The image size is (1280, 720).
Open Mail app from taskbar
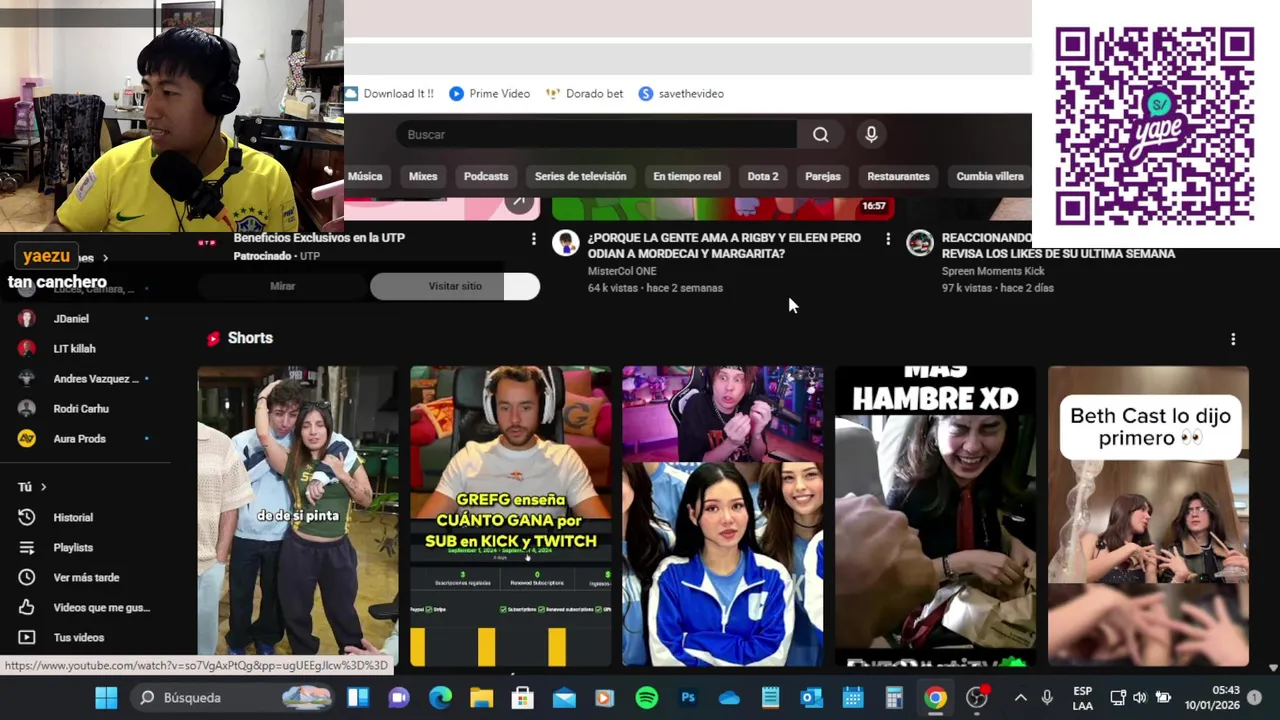(x=564, y=698)
